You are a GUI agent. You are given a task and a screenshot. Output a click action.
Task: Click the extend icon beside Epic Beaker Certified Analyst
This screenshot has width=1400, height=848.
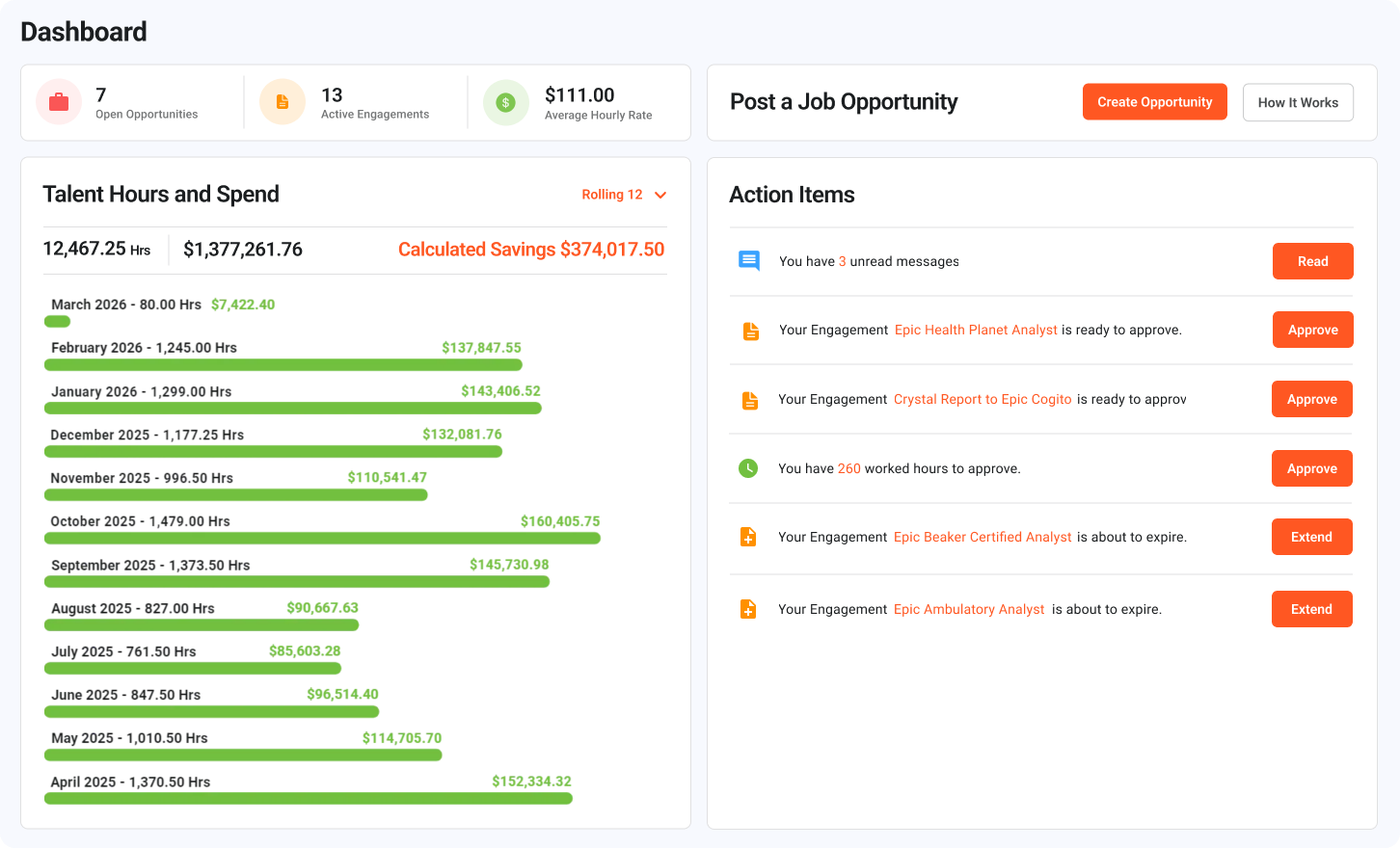(749, 537)
